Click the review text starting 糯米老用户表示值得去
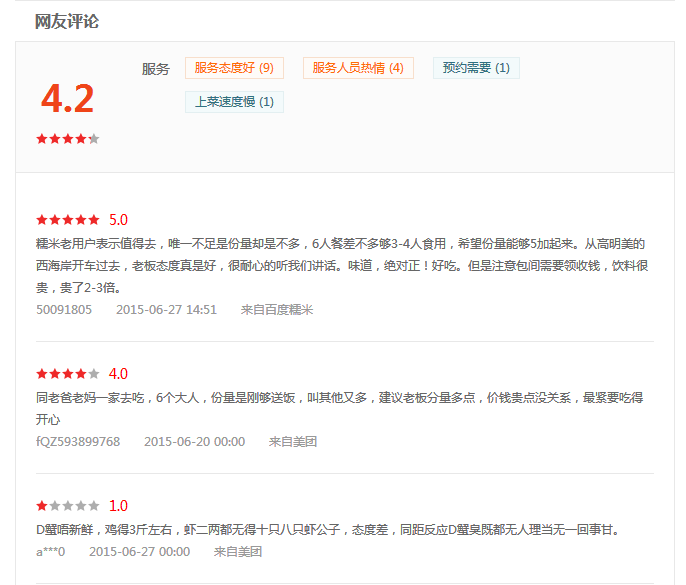686x585 pixels. pos(342,266)
